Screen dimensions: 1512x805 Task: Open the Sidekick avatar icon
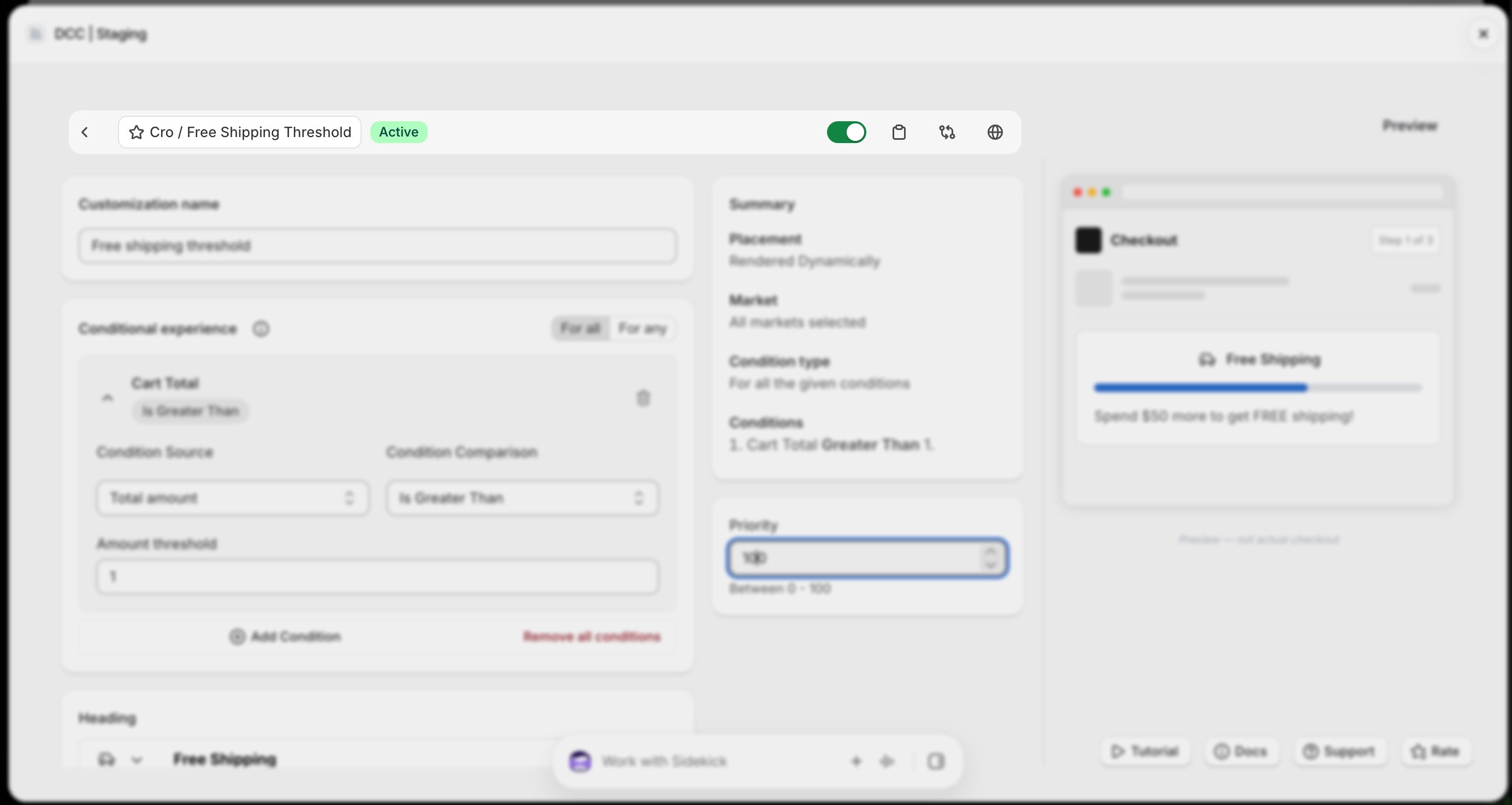[580, 761]
